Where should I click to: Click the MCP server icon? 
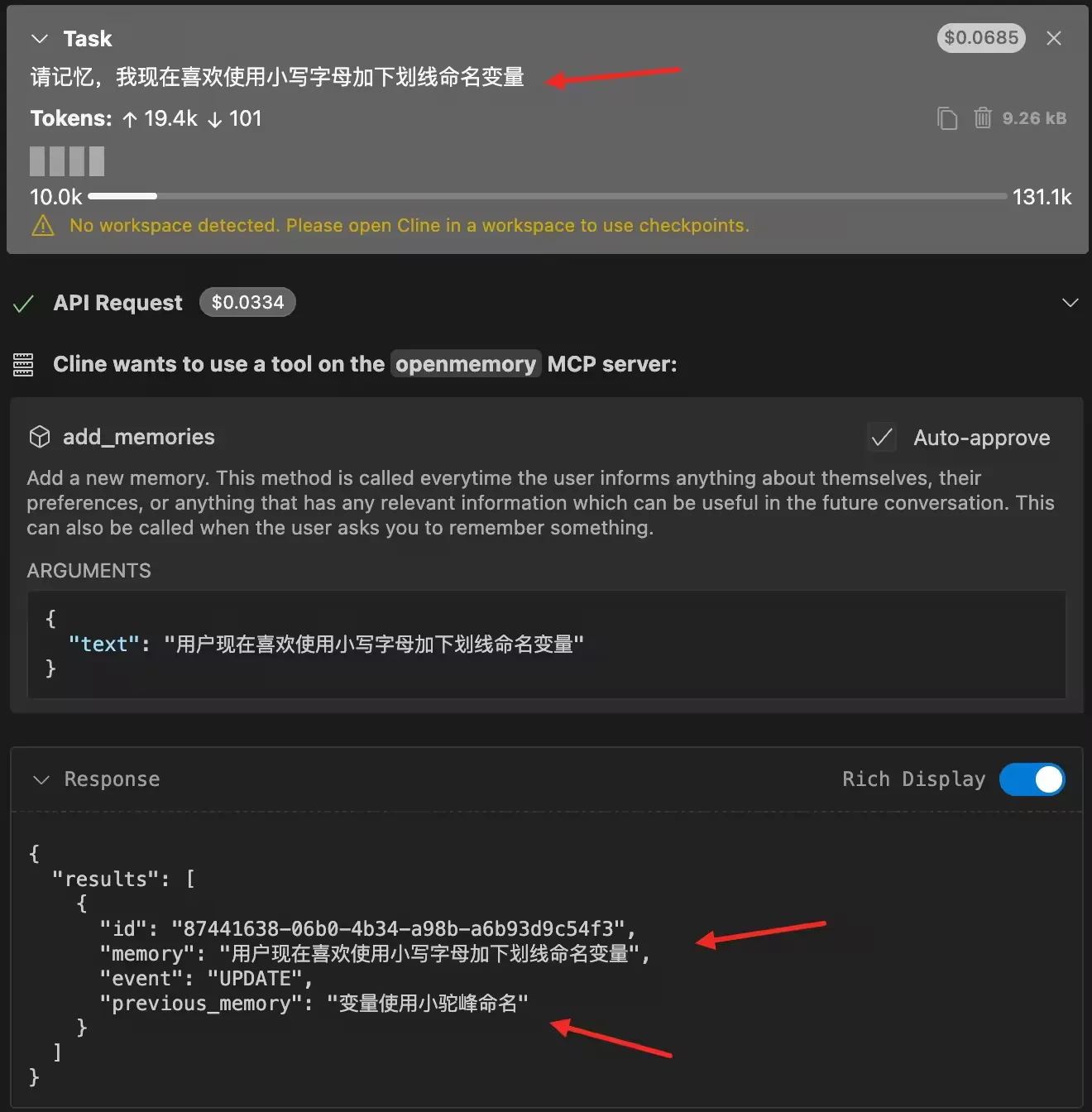23,364
